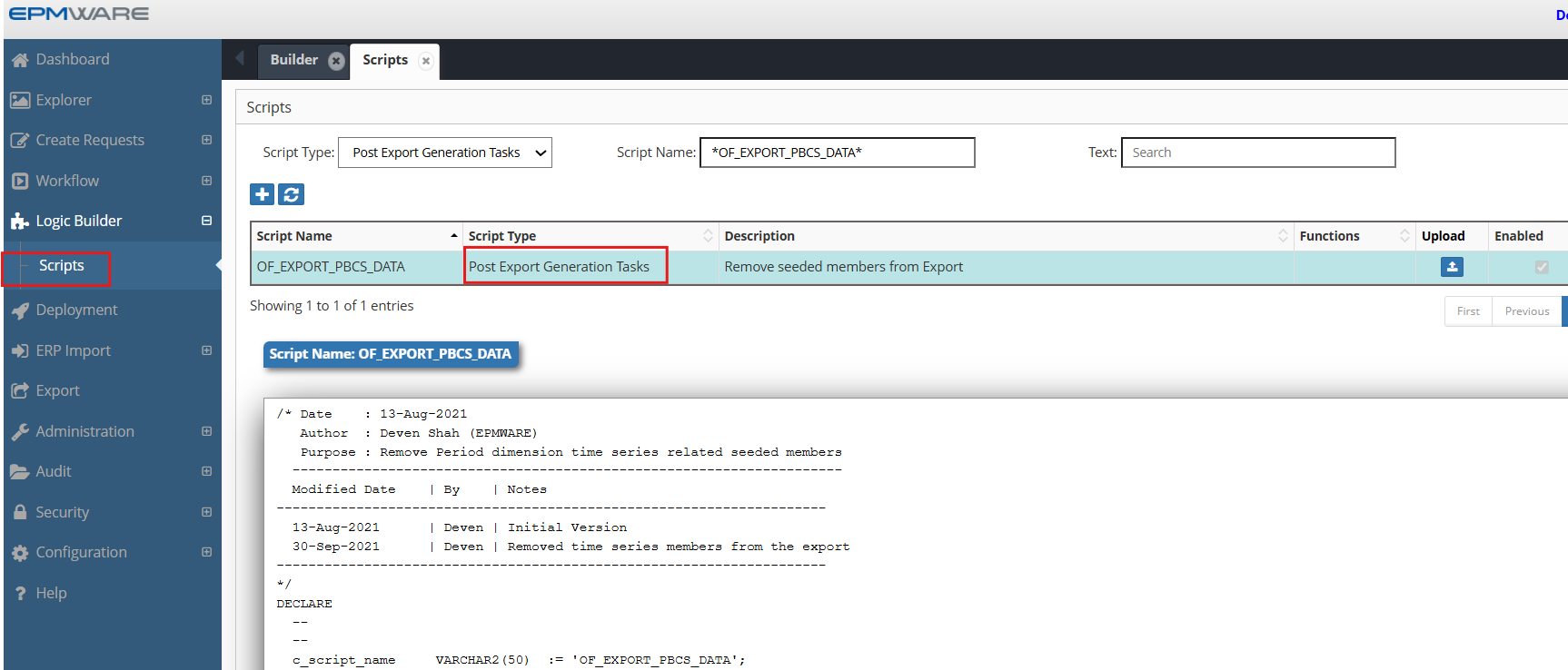Click the Help question mark icon
Screen dimensions: 1568x670
pyautogui.click(x=20, y=594)
